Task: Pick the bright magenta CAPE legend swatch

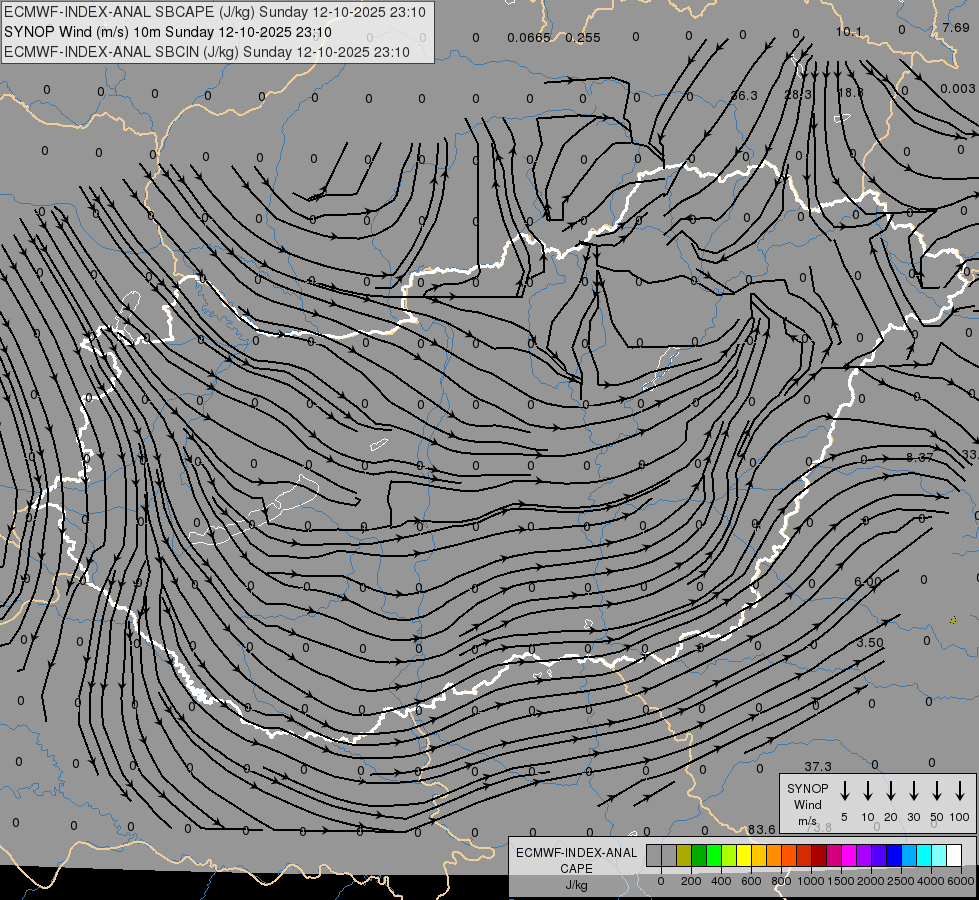Action: (849, 855)
